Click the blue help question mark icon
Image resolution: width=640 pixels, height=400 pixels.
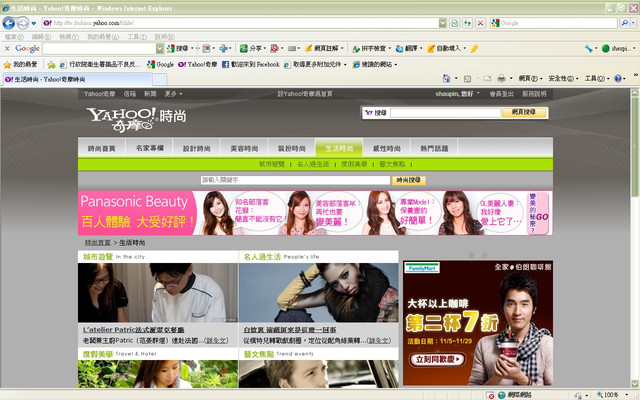[618, 78]
